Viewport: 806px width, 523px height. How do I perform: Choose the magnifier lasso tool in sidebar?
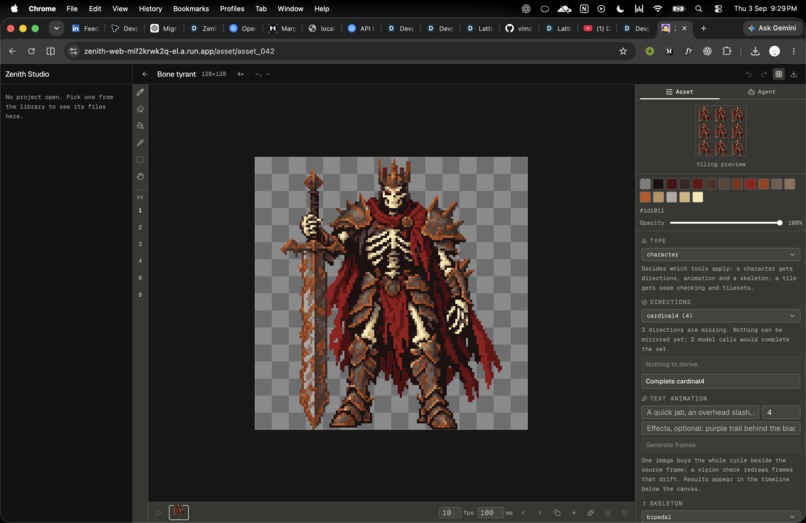(140, 126)
